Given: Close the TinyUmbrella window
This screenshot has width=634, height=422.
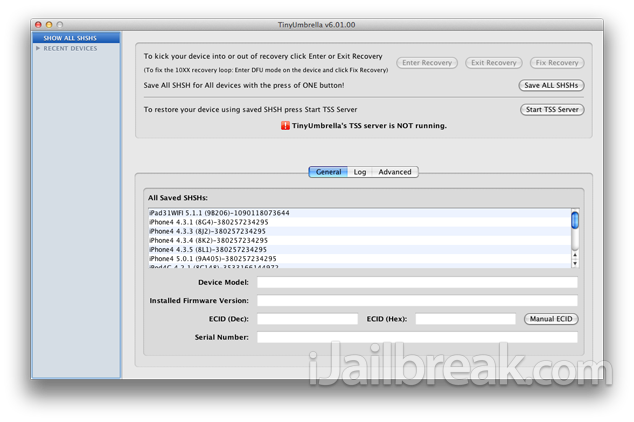Looking at the screenshot, I should click(38, 25).
